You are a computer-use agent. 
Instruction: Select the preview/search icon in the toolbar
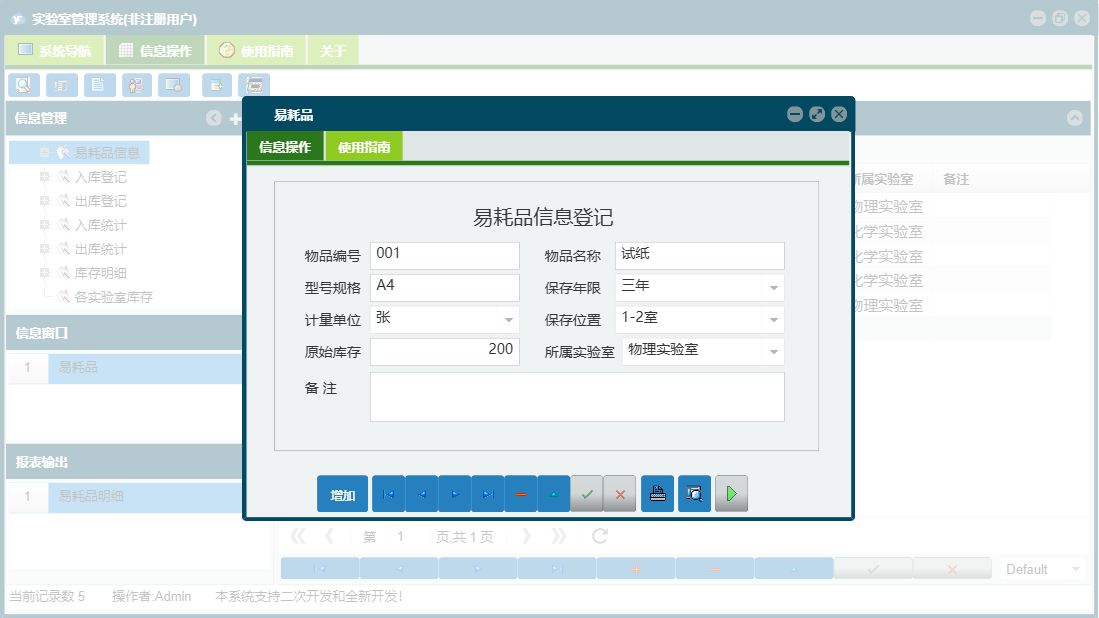pyautogui.click(x=23, y=85)
